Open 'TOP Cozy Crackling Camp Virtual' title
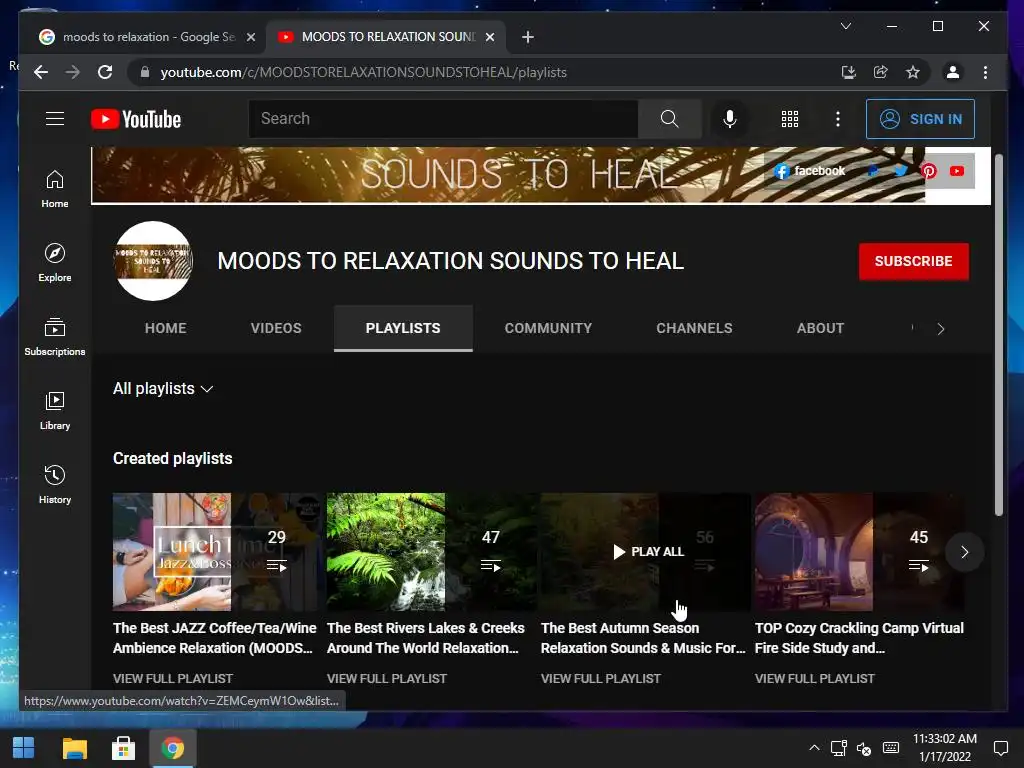1024x768 pixels. point(859,638)
